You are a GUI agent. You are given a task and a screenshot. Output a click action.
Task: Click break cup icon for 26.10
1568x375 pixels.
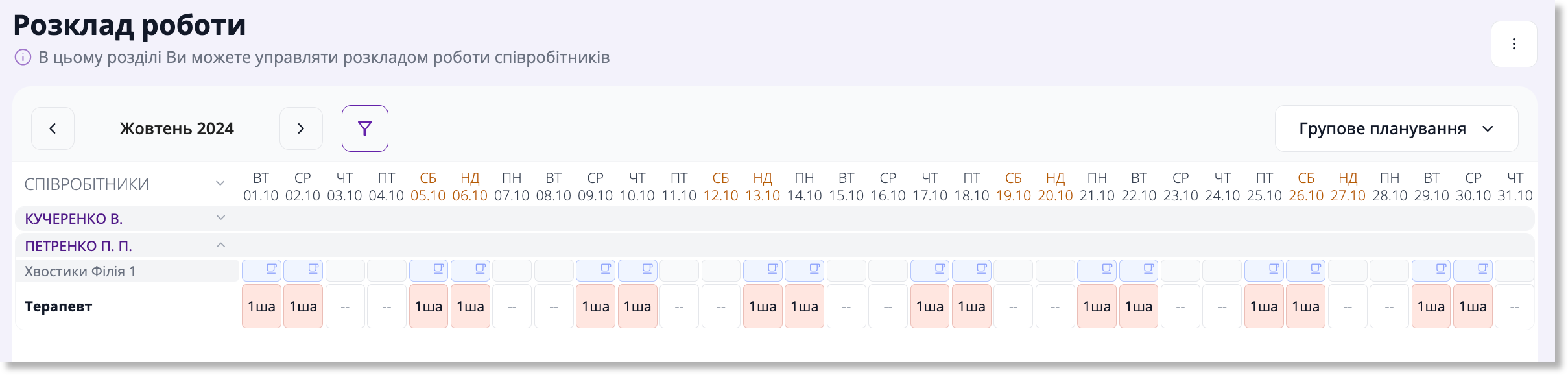pos(1316,268)
